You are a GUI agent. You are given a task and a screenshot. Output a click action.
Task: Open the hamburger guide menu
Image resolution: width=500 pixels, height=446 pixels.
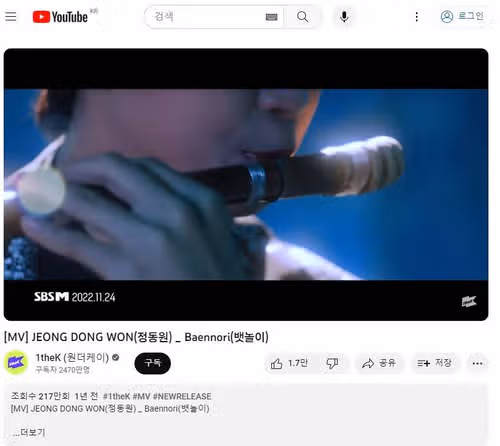tap(11, 16)
